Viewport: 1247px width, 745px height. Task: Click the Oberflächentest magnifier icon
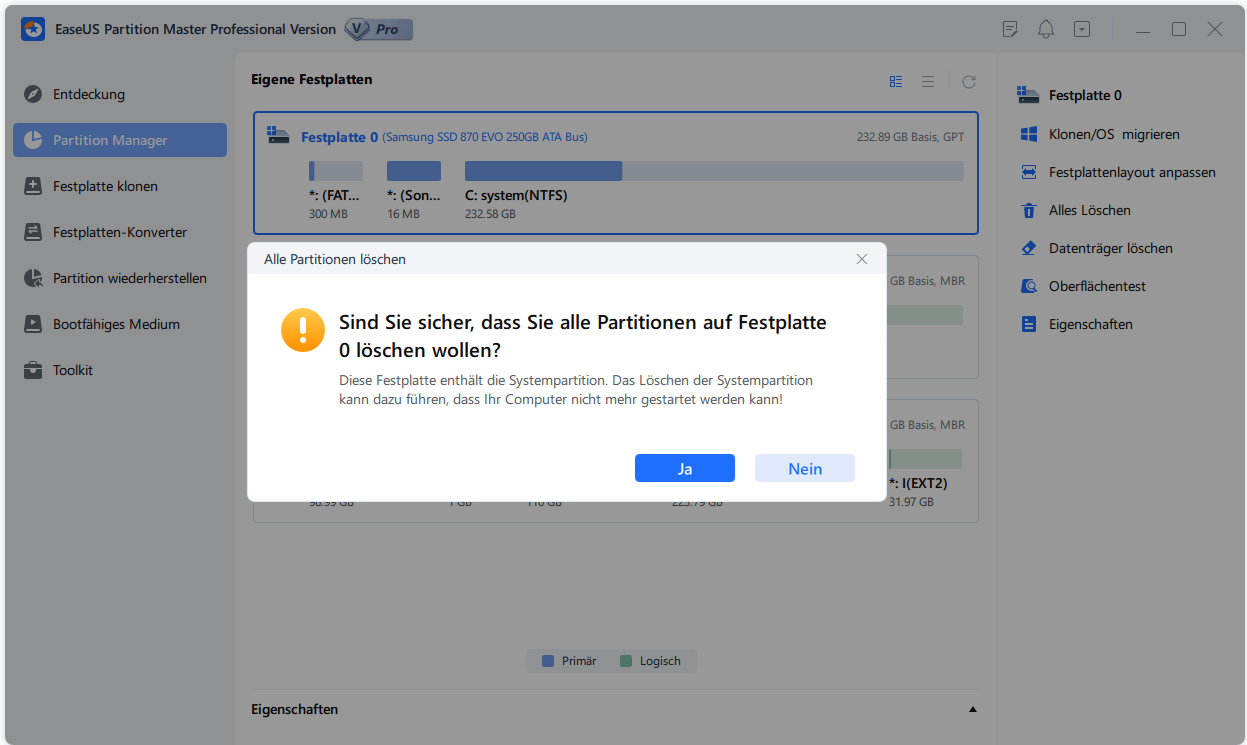[x=1029, y=286]
